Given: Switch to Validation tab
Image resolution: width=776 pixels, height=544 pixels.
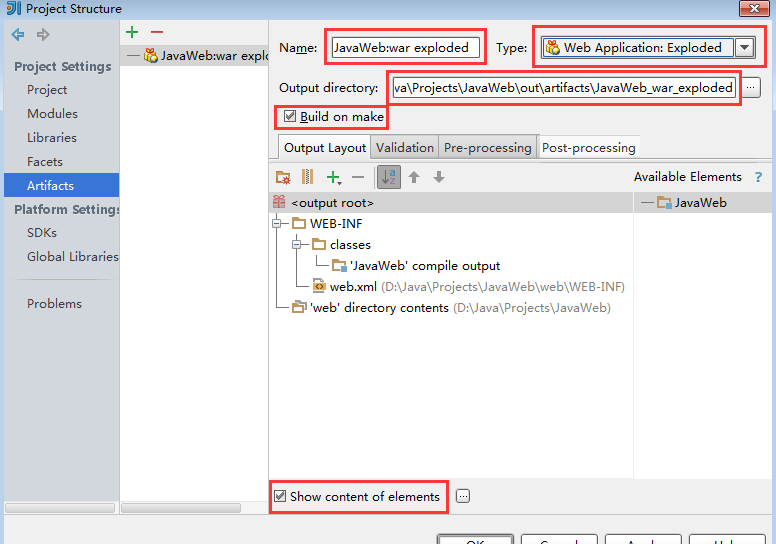Looking at the screenshot, I should pyautogui.click(x=405, y=148).
